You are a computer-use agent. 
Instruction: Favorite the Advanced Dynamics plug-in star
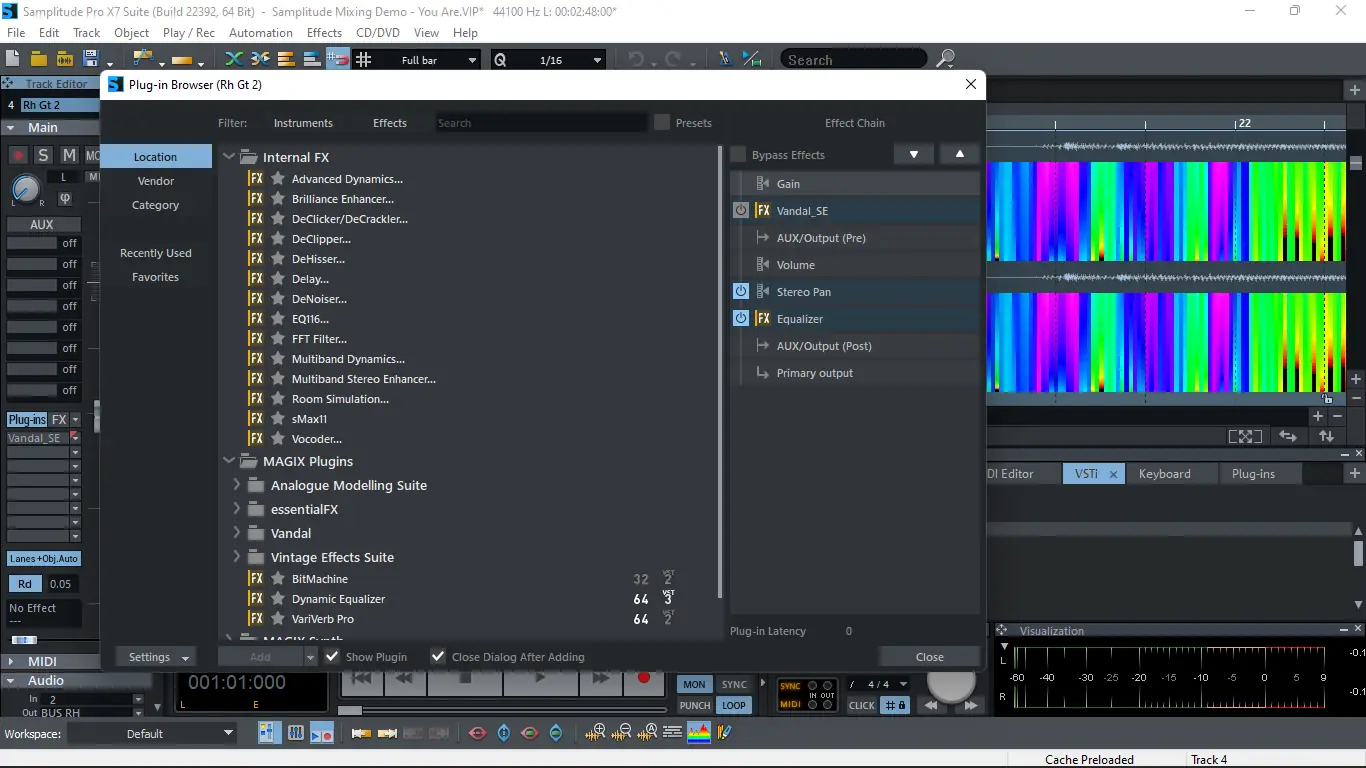tap(278, 179)
